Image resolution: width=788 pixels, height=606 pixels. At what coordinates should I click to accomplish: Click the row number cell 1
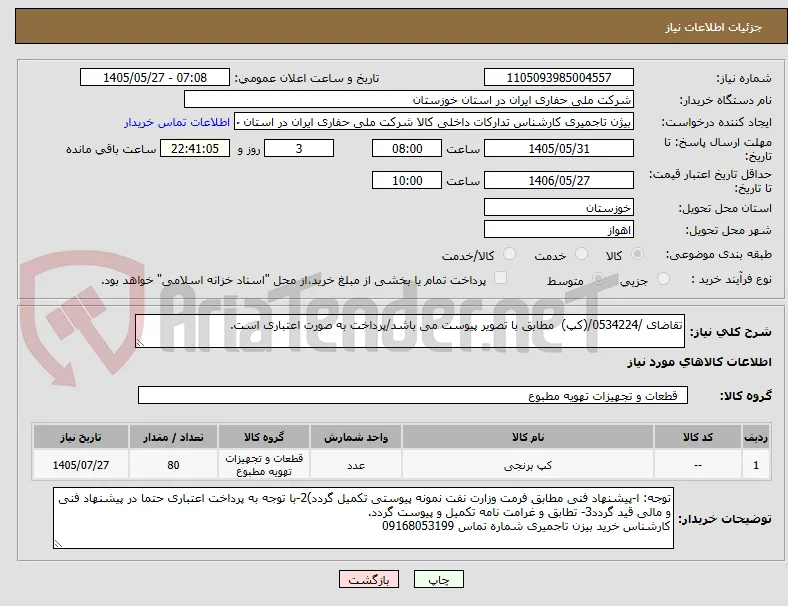(755, 465)
